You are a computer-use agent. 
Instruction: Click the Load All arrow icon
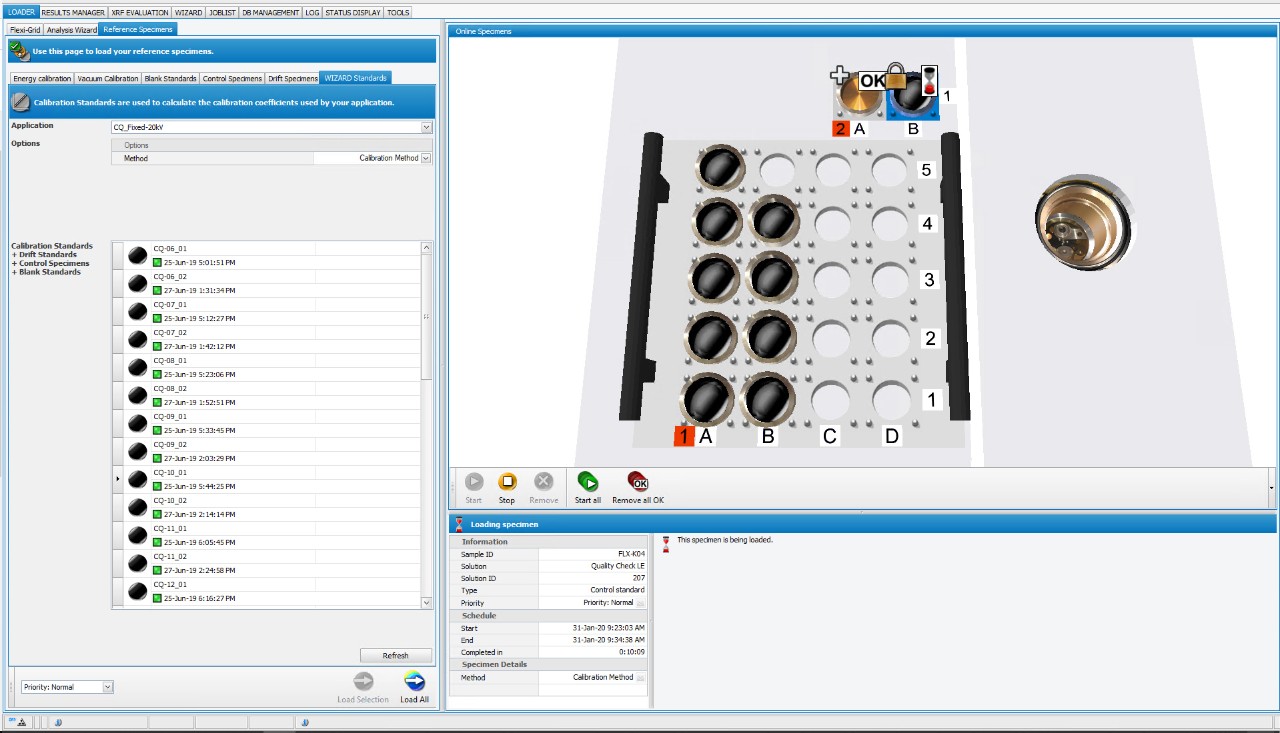[x=414, y=681]
